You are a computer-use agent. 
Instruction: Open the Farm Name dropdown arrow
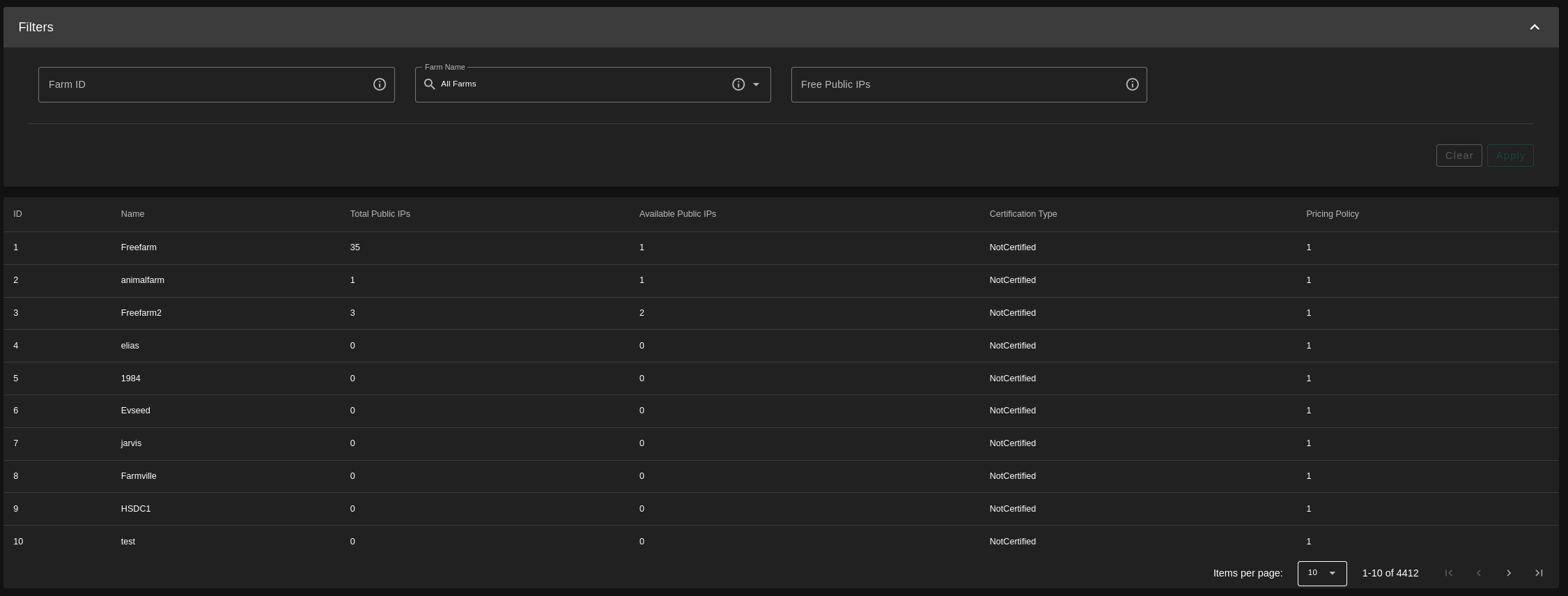coord(756,84)
